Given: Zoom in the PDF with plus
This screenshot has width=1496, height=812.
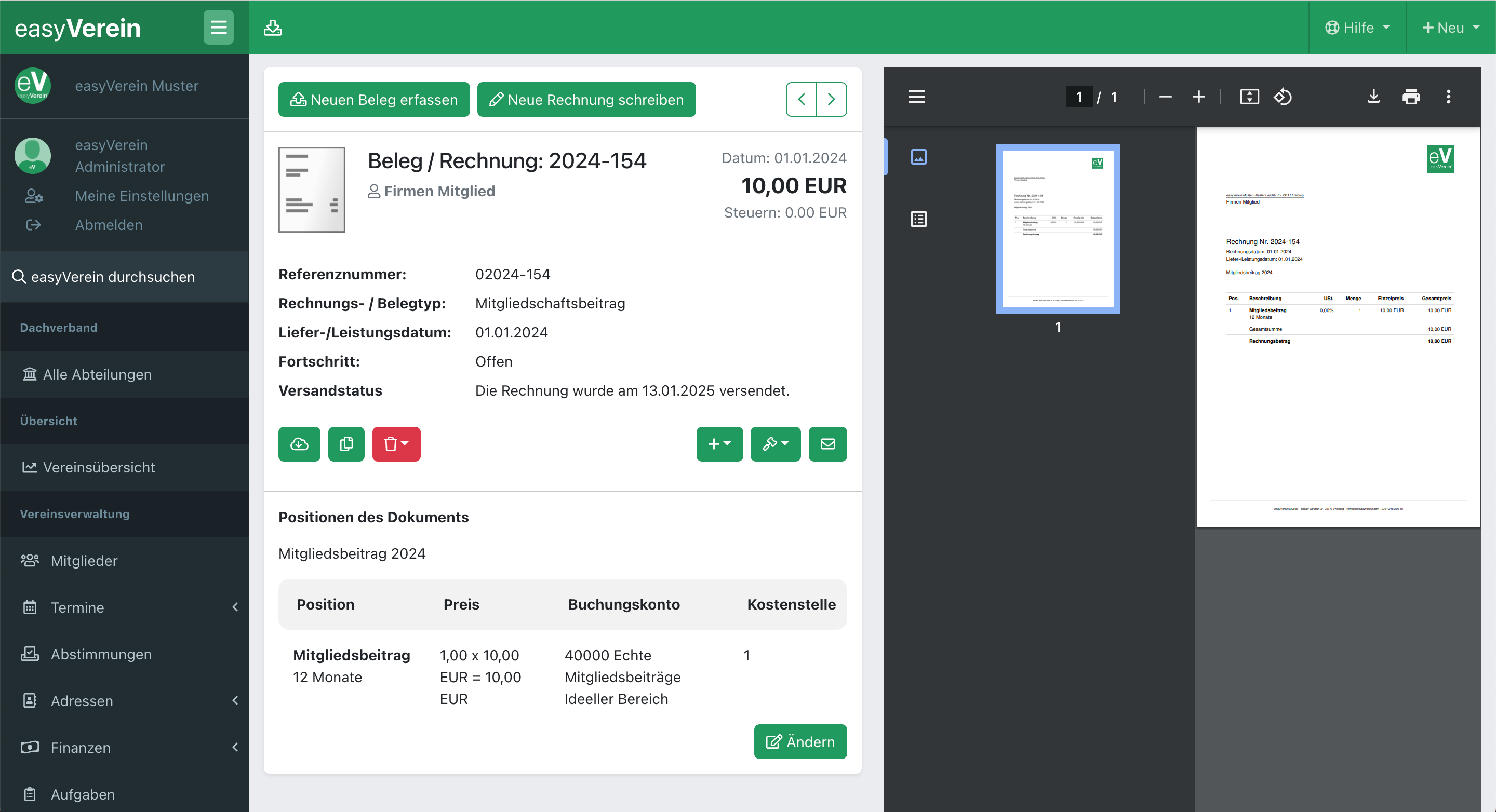Looking at the screenshot, I should coord(1198,97).
